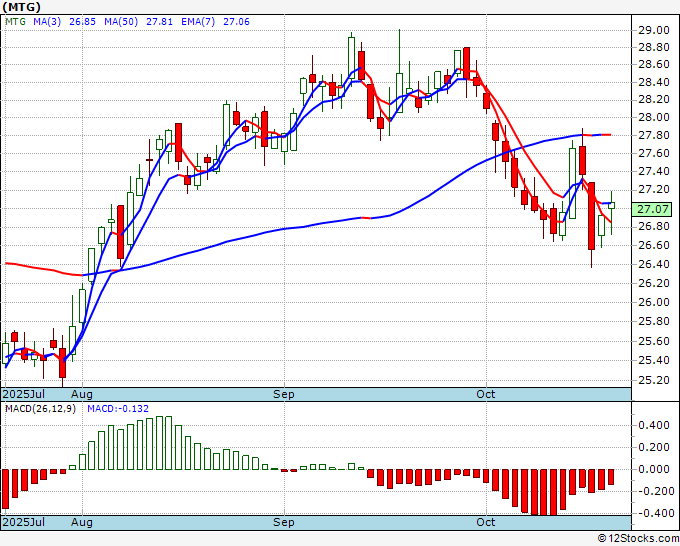
Task: Click the Oct marker on price chart axis
Action: pos(486,395)
